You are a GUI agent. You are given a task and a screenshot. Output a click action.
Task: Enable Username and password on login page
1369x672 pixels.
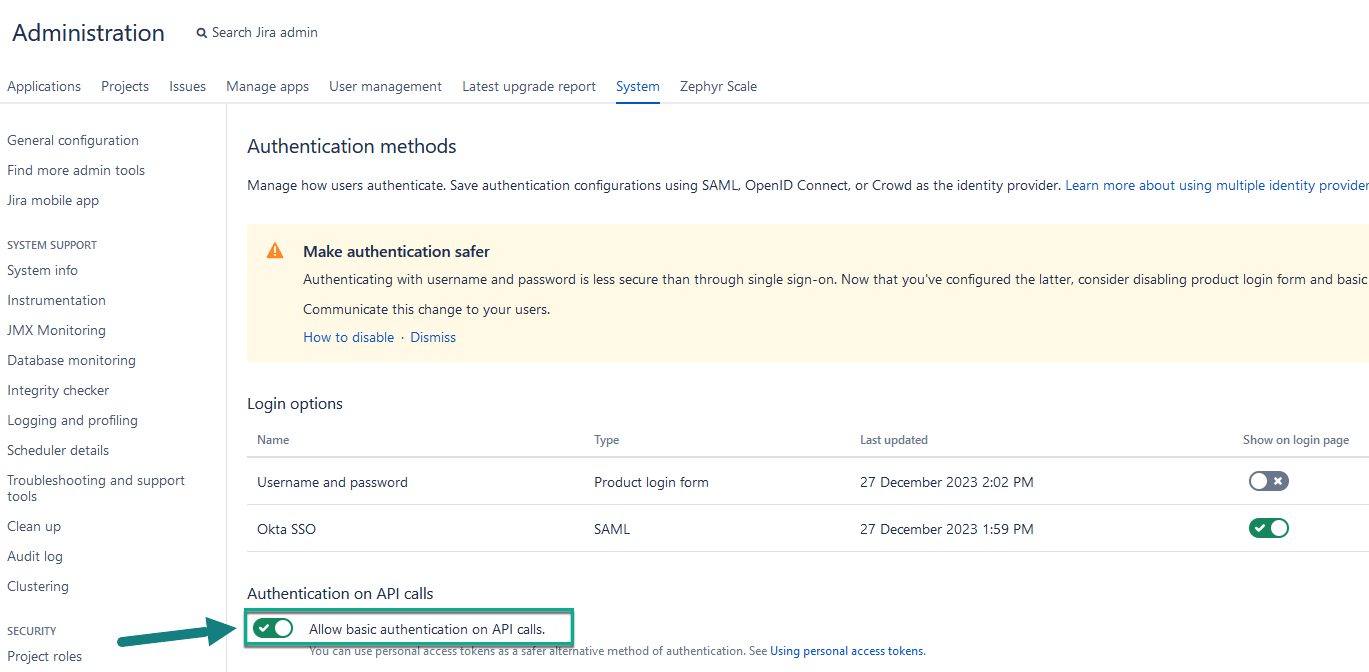point(1268,481)
